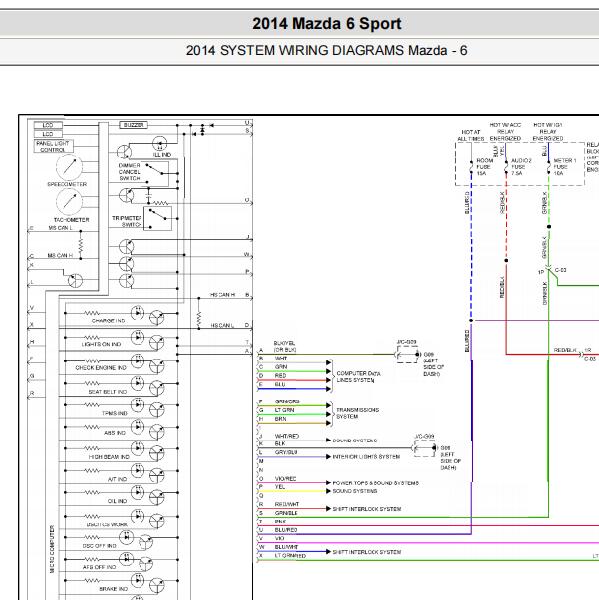The width and height of the screenshot is (599, 600).
Task: Select the OIL IND label
Action: (x=117, y=501)
